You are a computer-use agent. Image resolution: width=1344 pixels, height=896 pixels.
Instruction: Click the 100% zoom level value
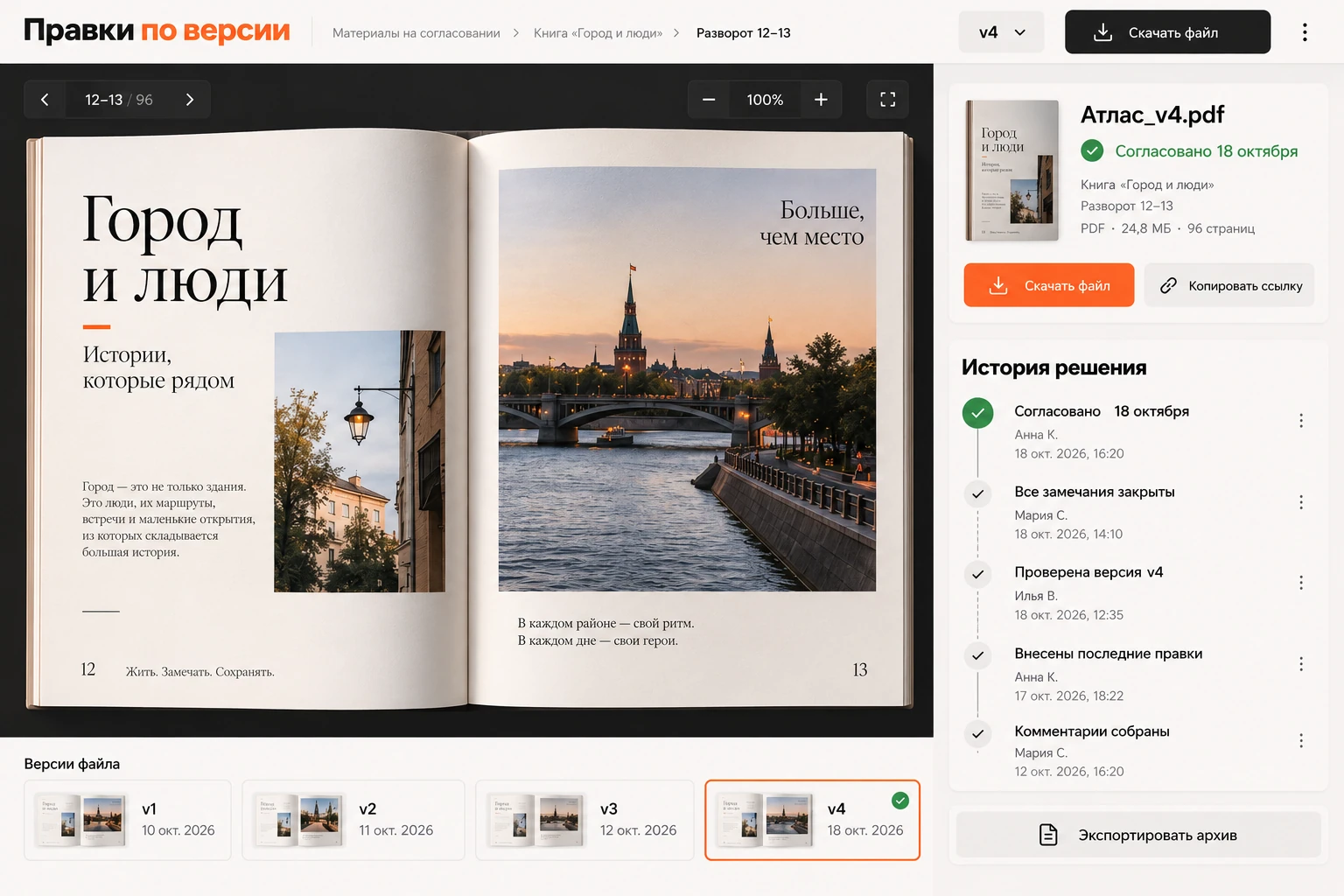(765, 100)
